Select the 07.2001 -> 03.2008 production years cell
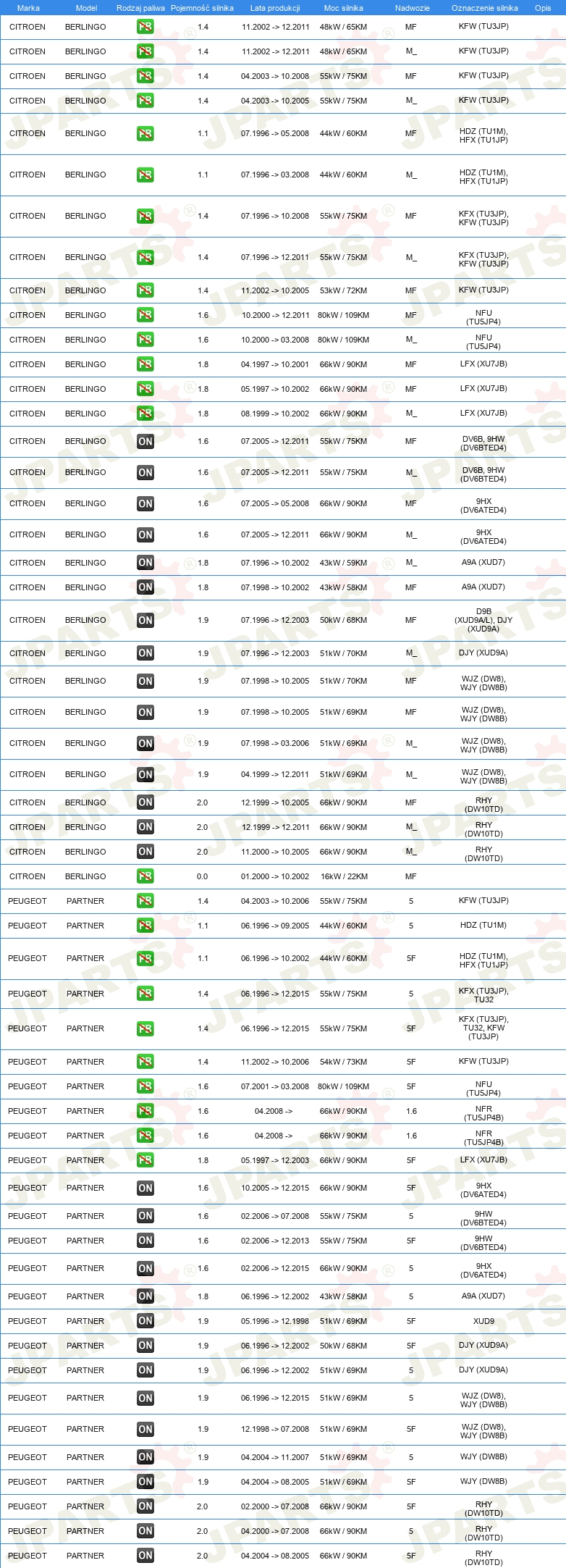Viewport: 566px width, 1568px height. [275, 1086]
